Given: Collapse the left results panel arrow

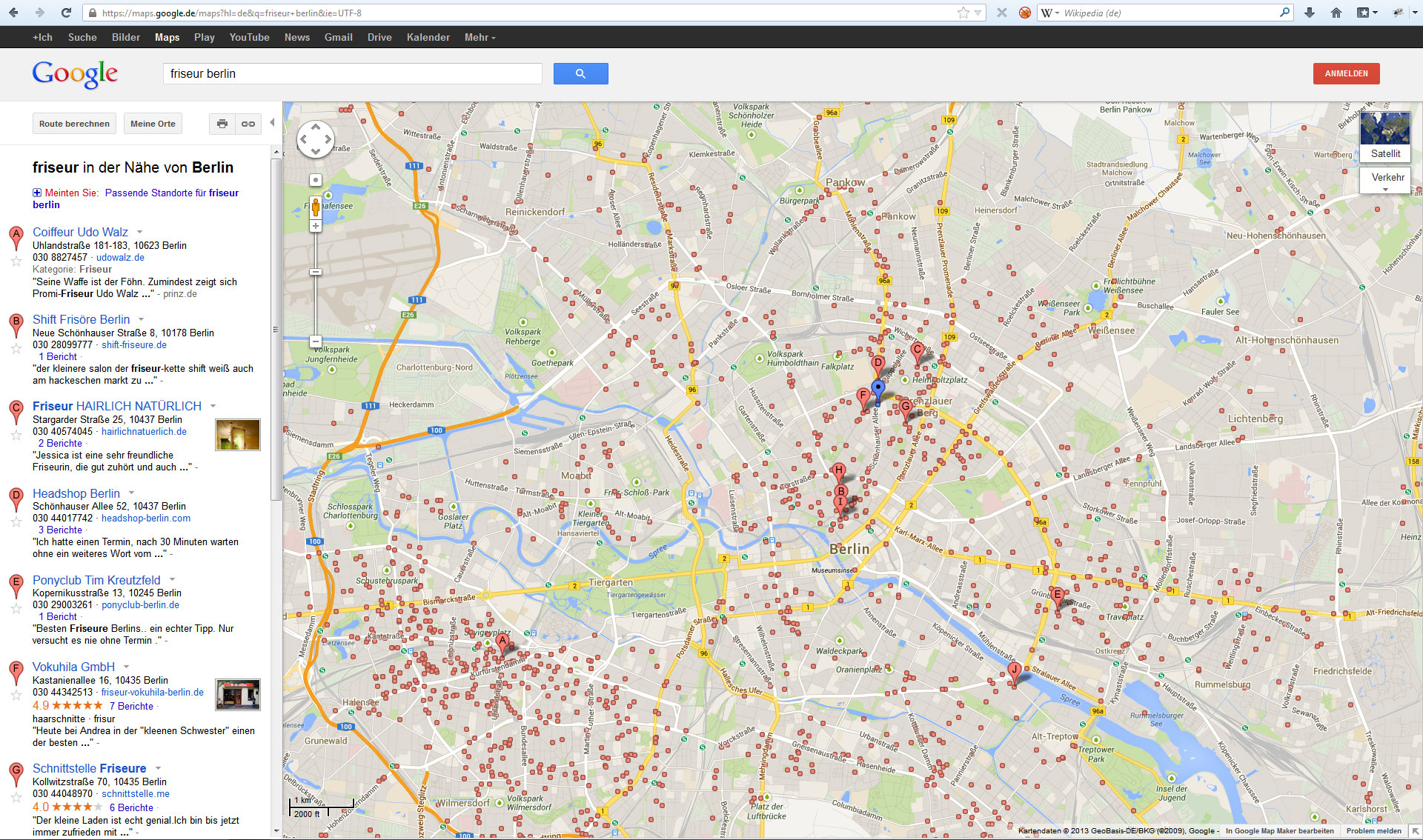Looking at the screenshot, I should 272,123.
